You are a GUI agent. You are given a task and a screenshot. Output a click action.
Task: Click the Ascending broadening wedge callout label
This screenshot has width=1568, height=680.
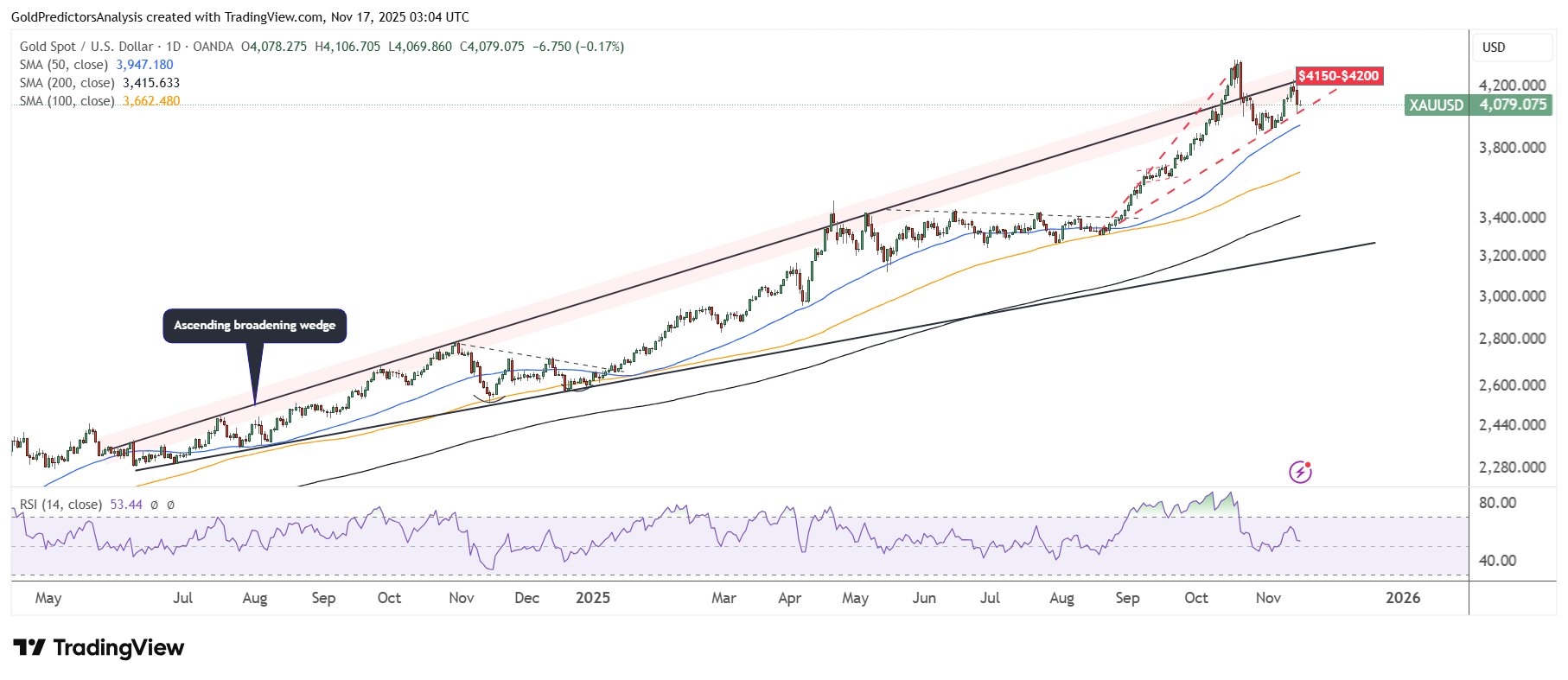tap(254, 326)
